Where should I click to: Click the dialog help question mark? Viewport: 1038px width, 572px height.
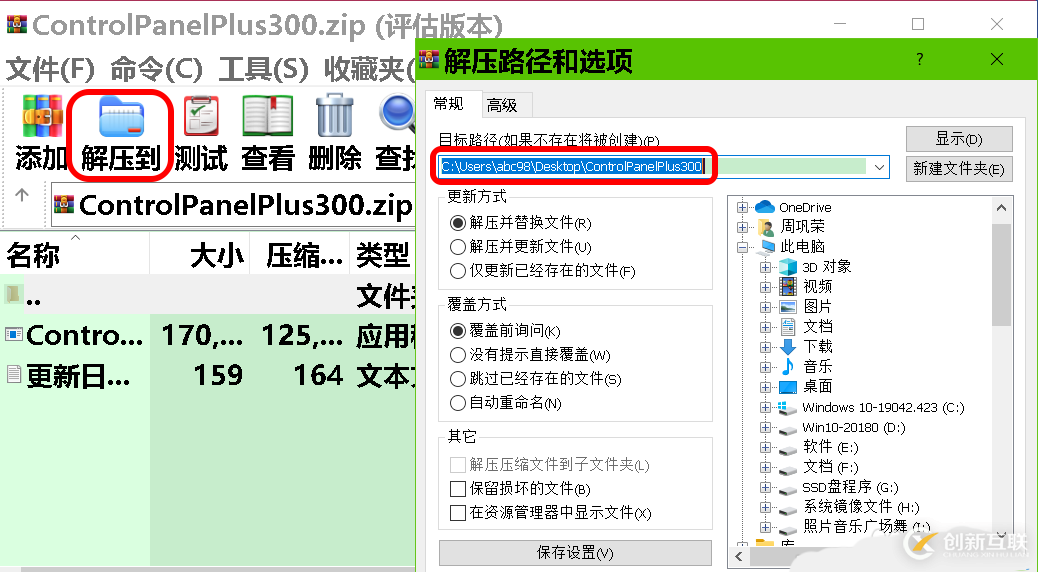[x=920, y=59]
